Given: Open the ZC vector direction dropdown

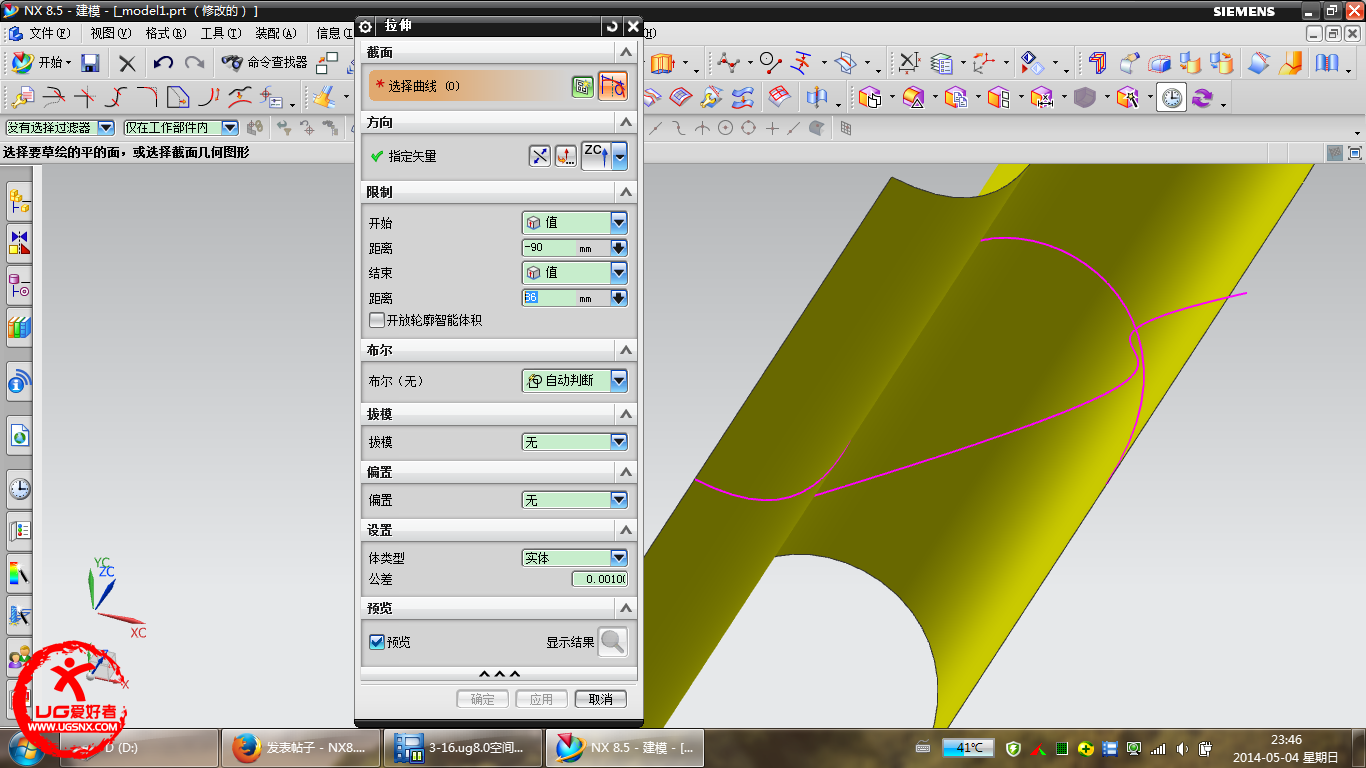Looking at the screenshot, I should click(x=620, y=156).
